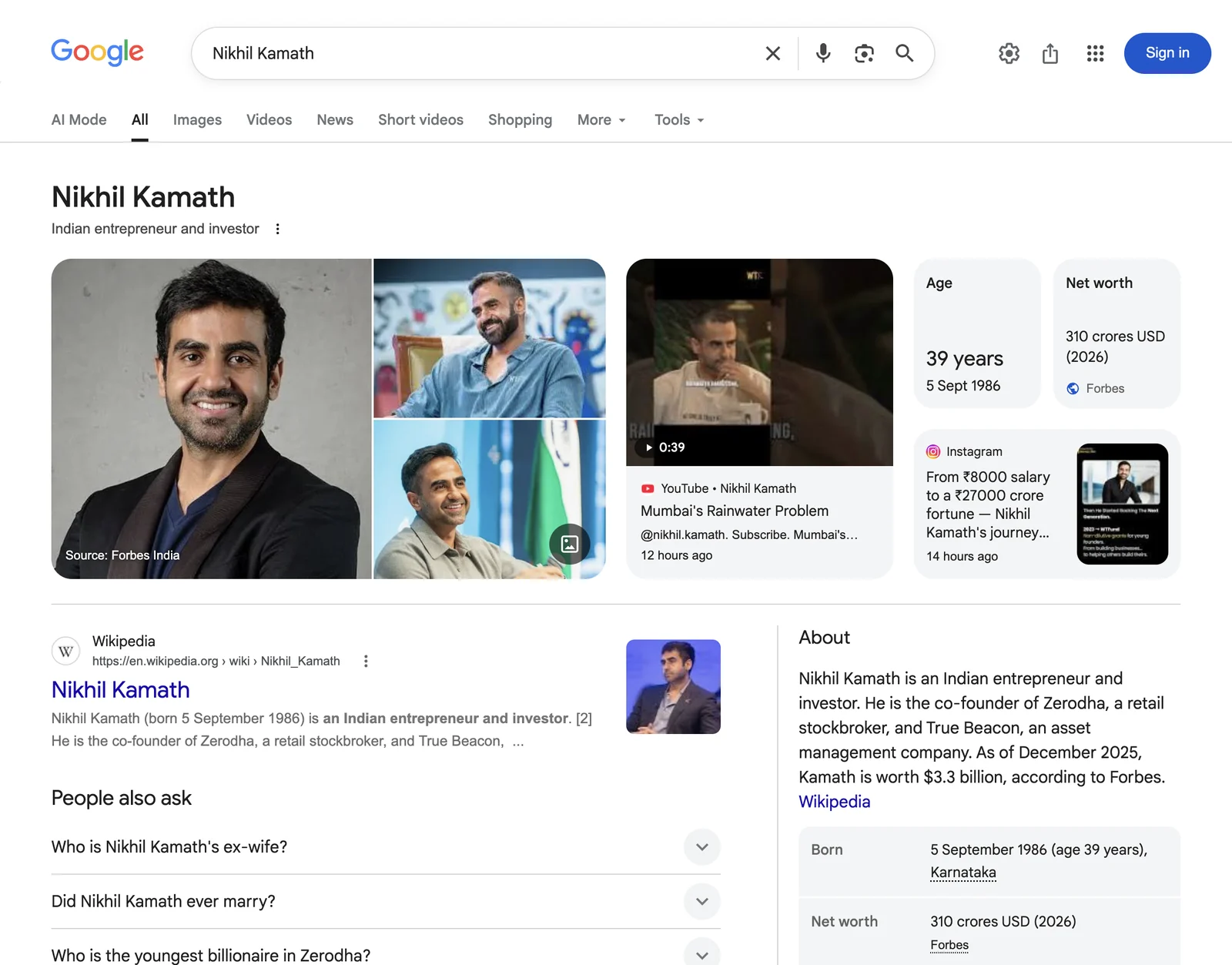Open the Instagram post thumbnail image
This screenshot has height=965, width=1232.
(x=1122, y=504)
